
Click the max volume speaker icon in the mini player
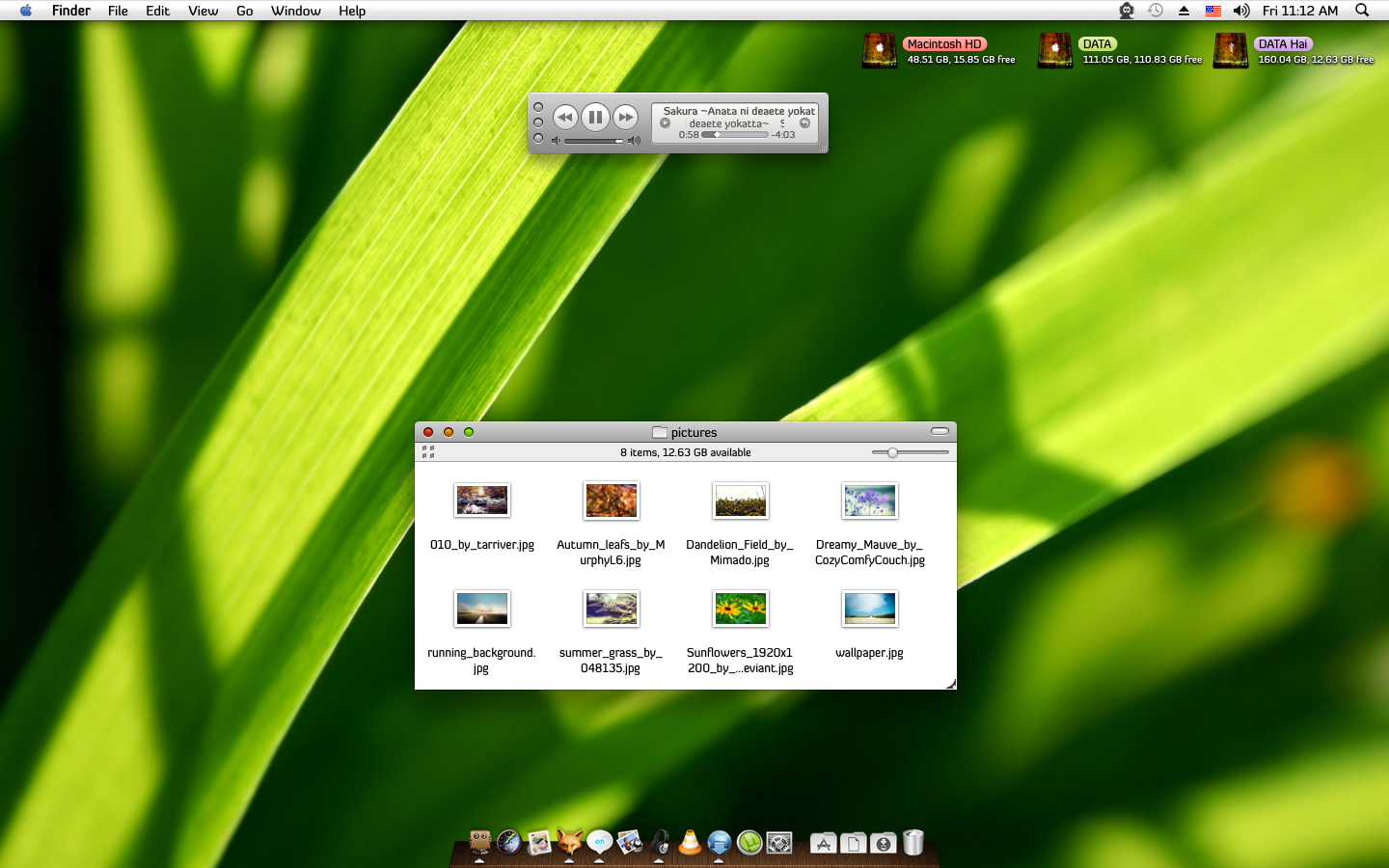pos(634,141)
